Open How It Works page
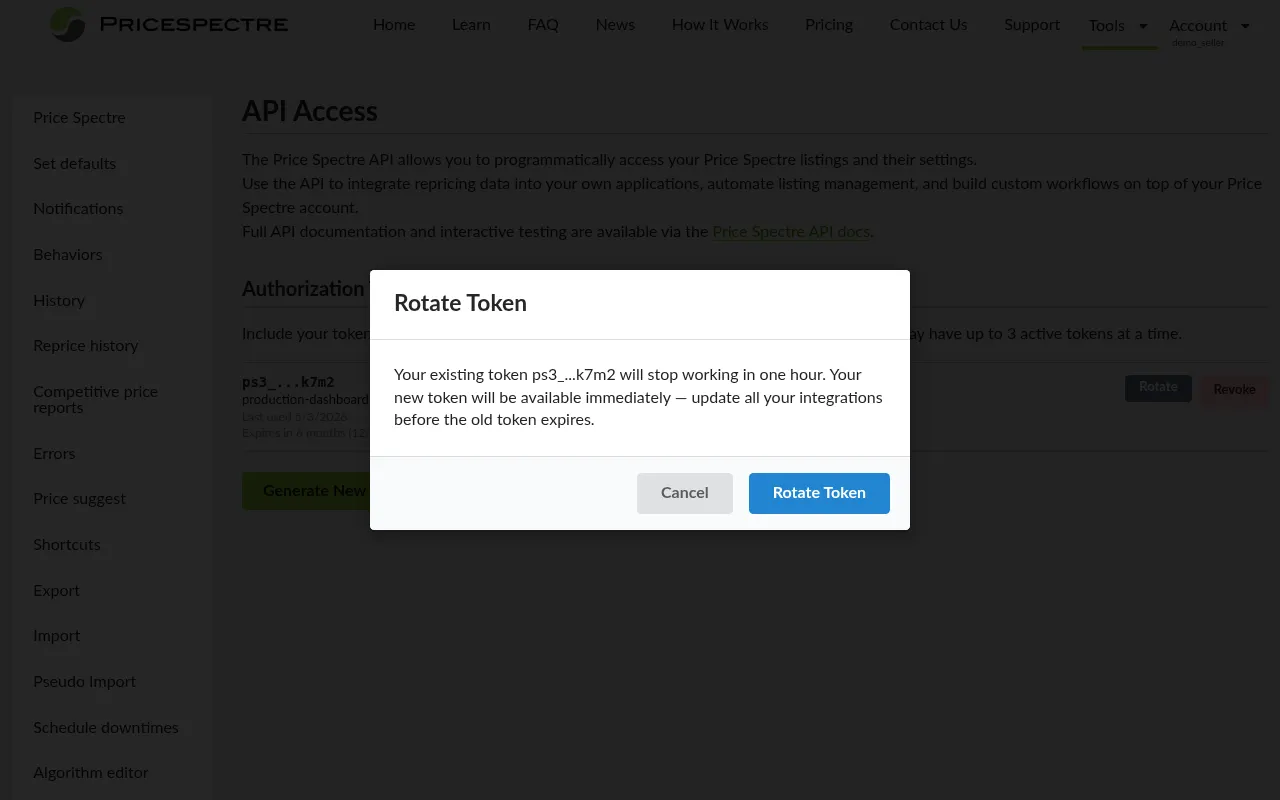 720,25
